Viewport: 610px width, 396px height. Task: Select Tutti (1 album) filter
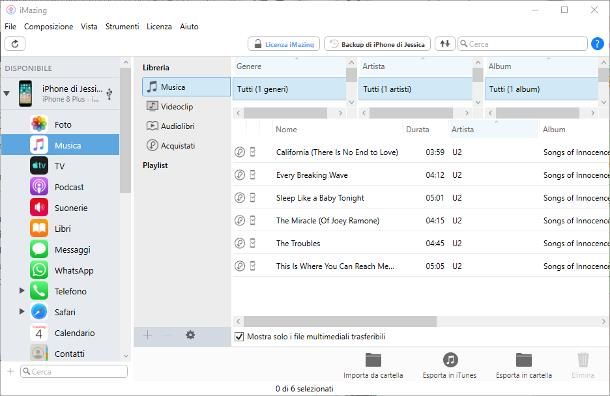(x=541, y=89)
